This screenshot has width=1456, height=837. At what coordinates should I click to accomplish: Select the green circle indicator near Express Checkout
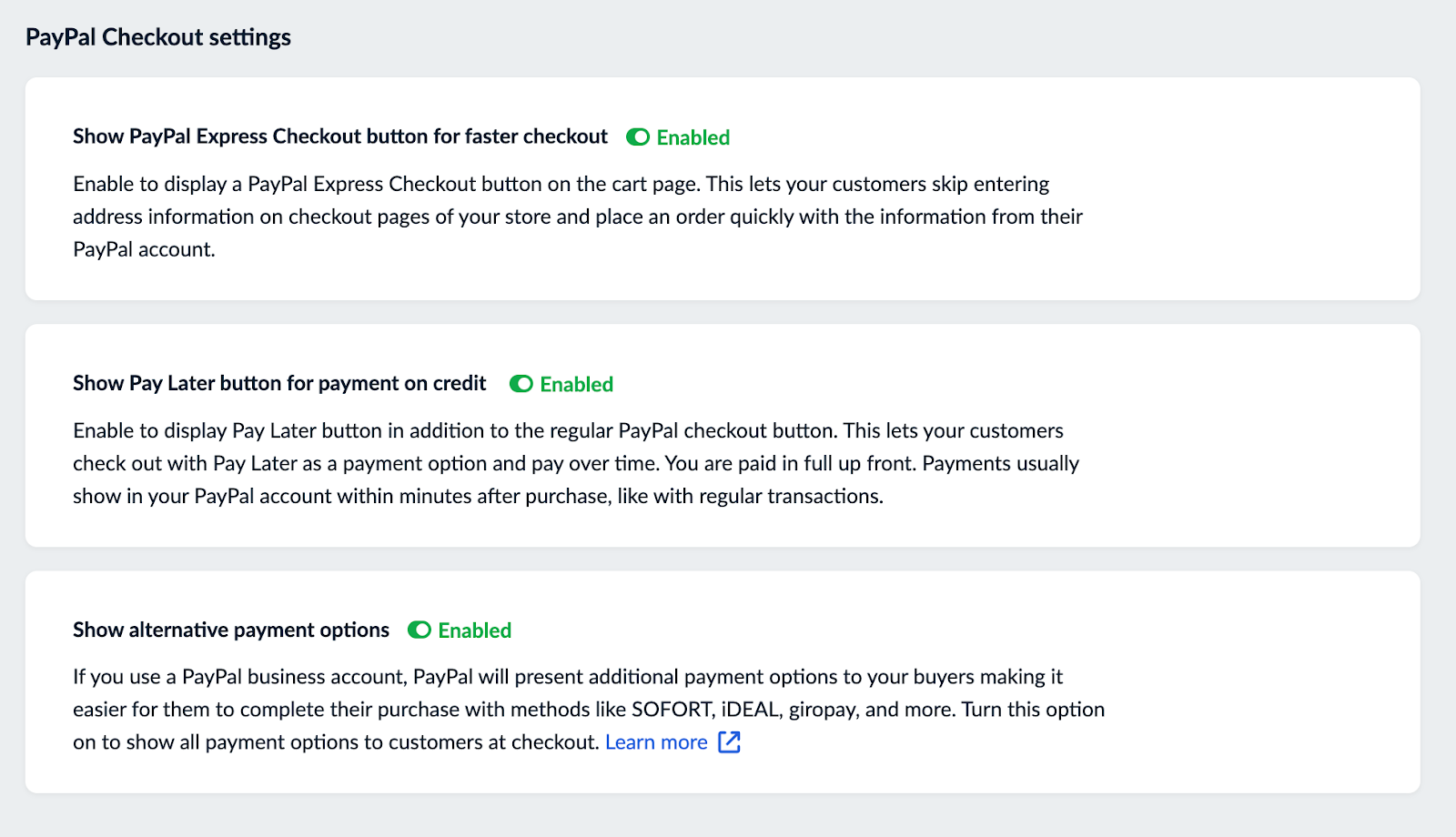point(637,136)
